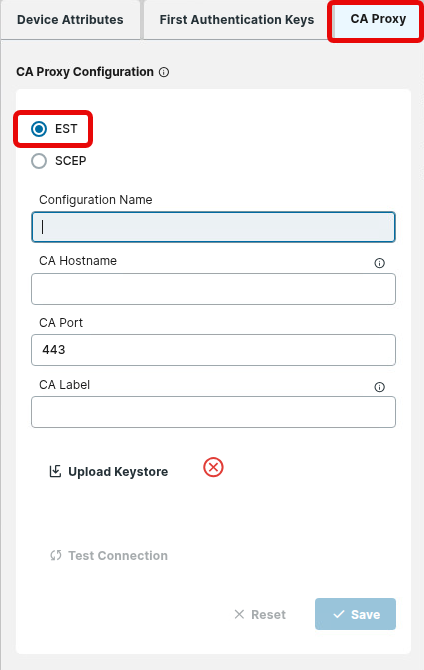Switch to the Device Attributes tab

[70, 20]
